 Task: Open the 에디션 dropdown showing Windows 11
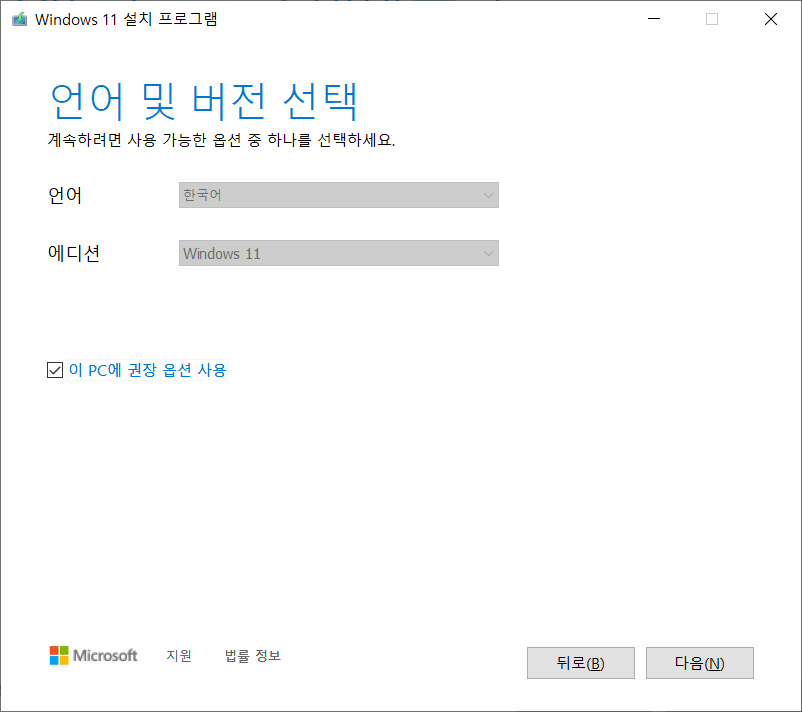coord(338,253)
